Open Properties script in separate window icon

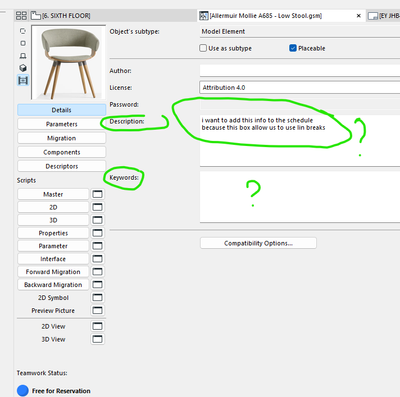97,233
